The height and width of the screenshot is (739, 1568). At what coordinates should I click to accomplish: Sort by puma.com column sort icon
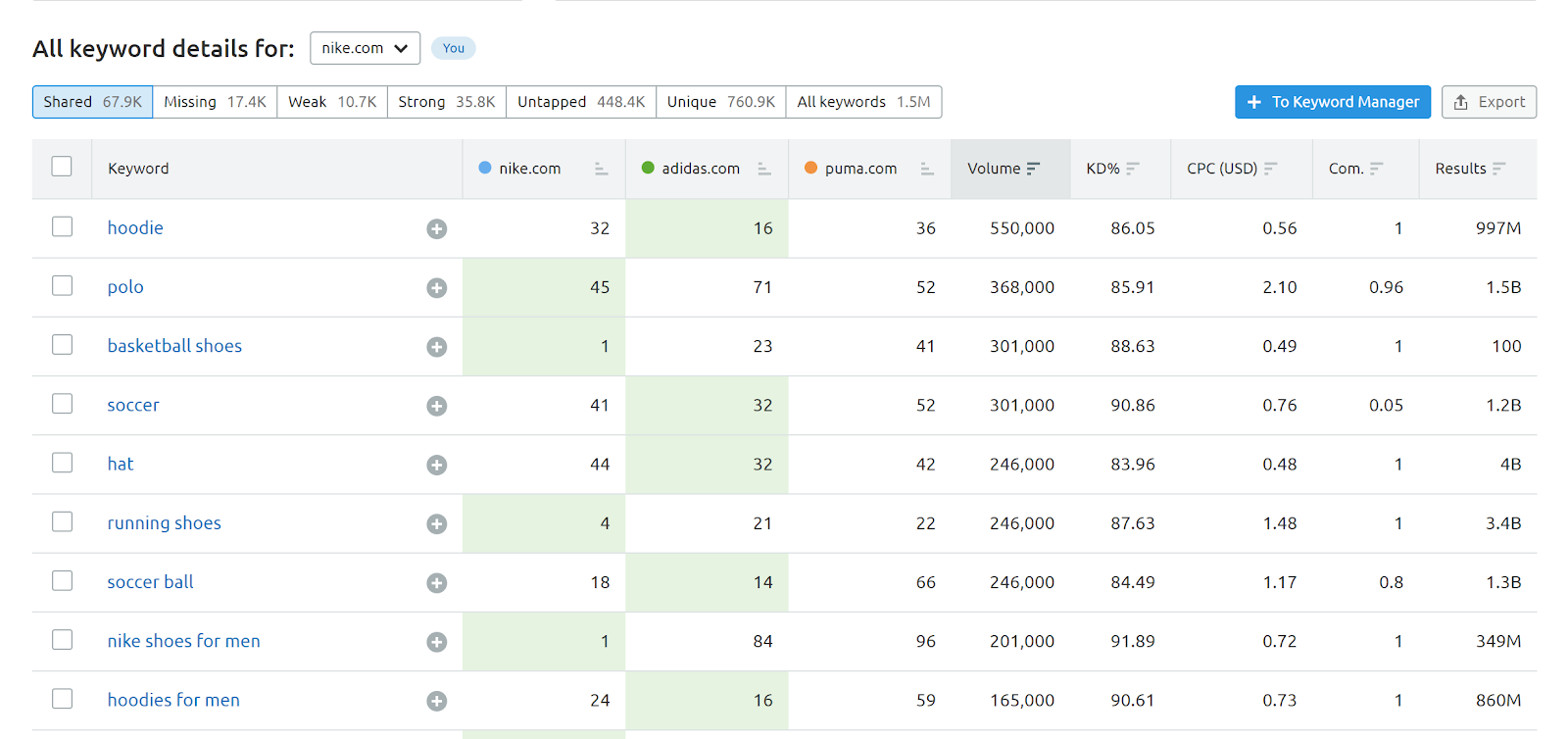[x=926, y=169]
